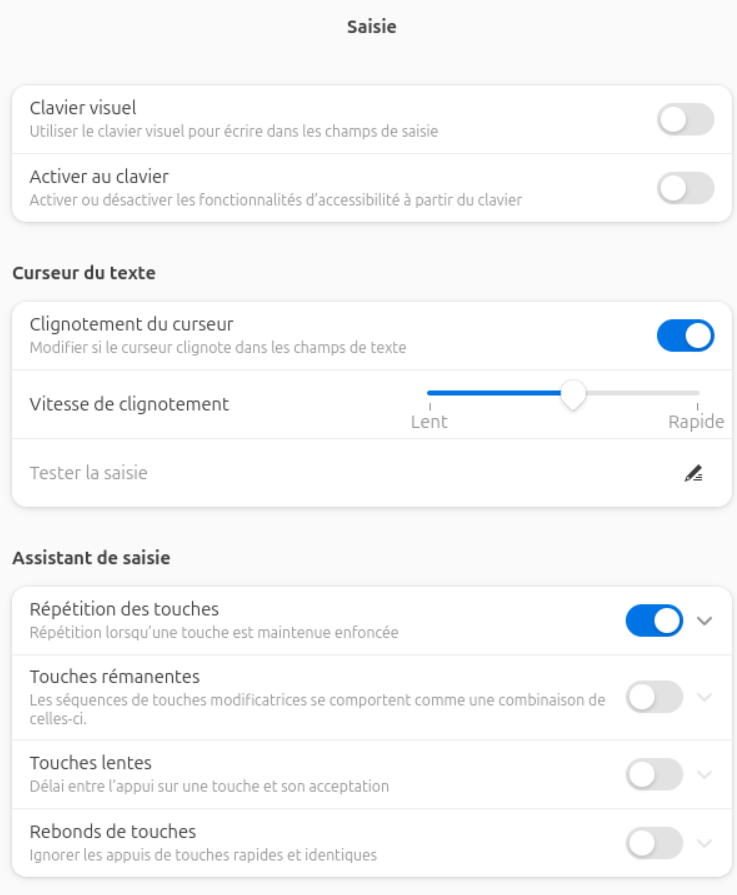Disable Clignotement du curseur switch
Viewport: 737px width, 895px height.
coord(685,336)
